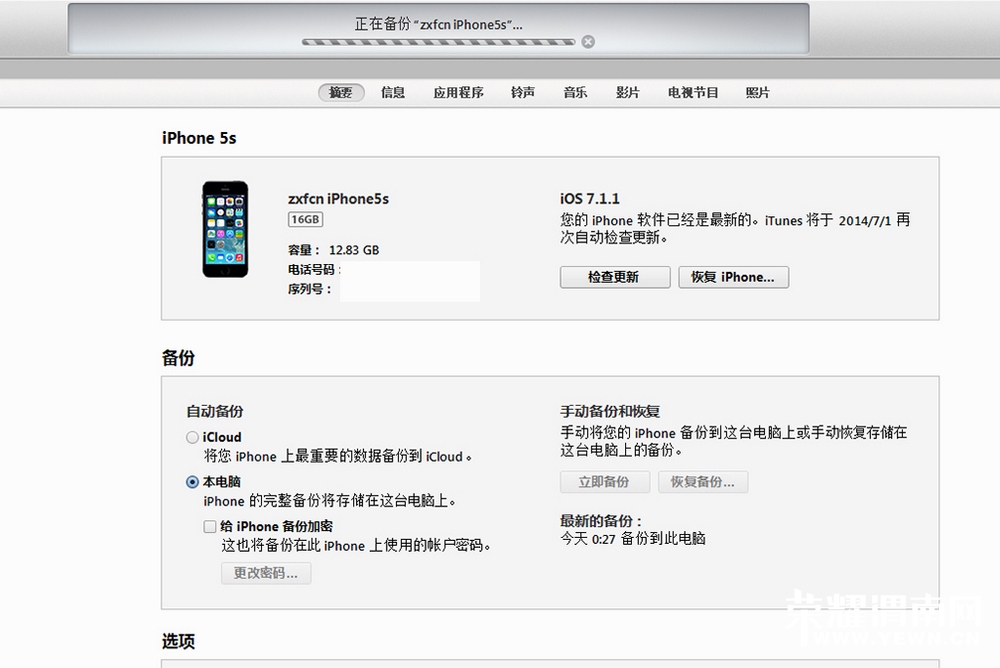
Task: Open the 照片 tab
Action: click(x=758, y=92)
